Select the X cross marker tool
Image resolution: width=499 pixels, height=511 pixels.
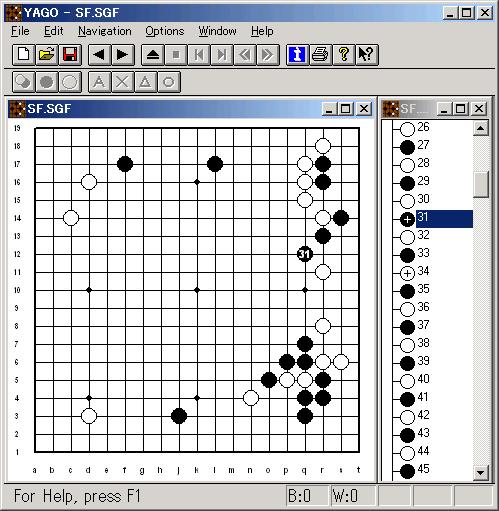122,82
